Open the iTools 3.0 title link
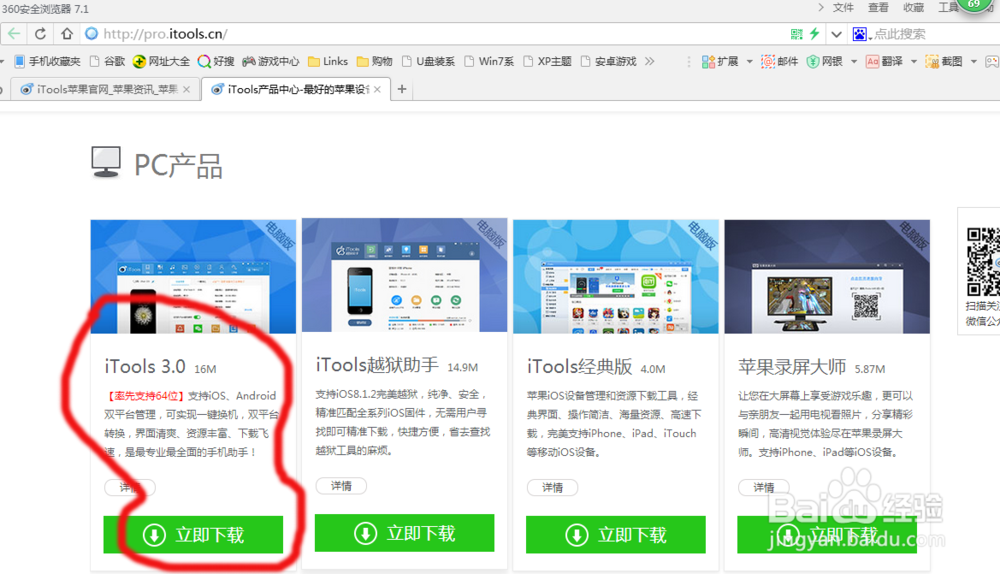This screenshot has width=1000, height=574. click(145, 367)
